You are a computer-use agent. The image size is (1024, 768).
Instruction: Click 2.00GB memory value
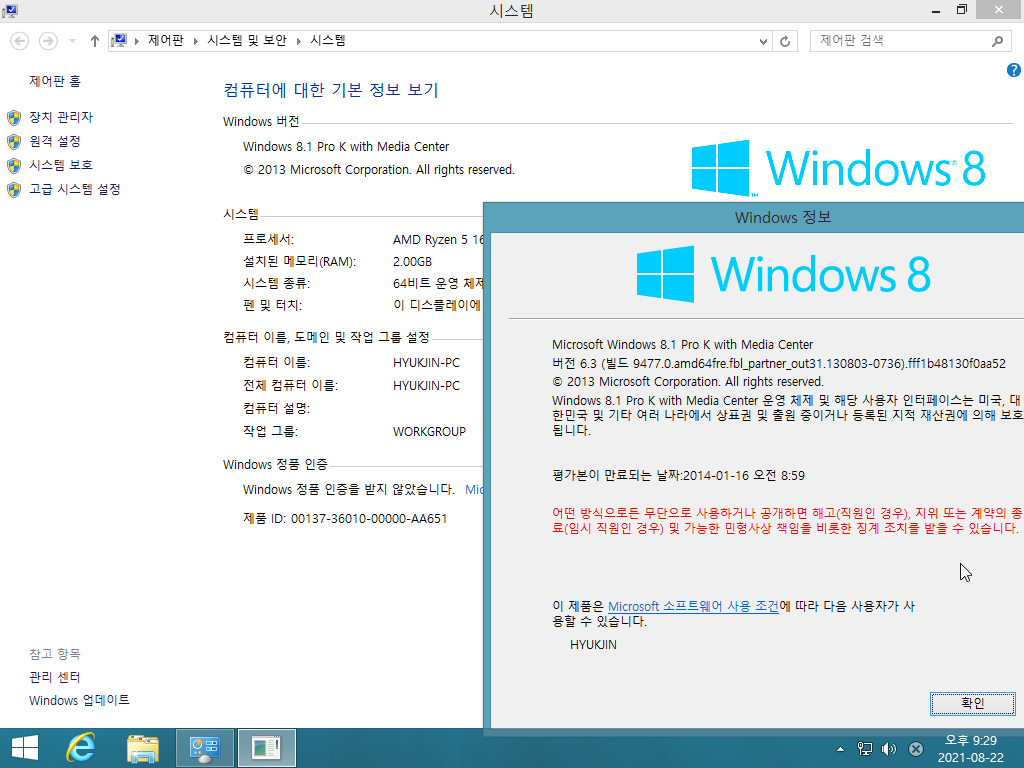coord(412,262)
